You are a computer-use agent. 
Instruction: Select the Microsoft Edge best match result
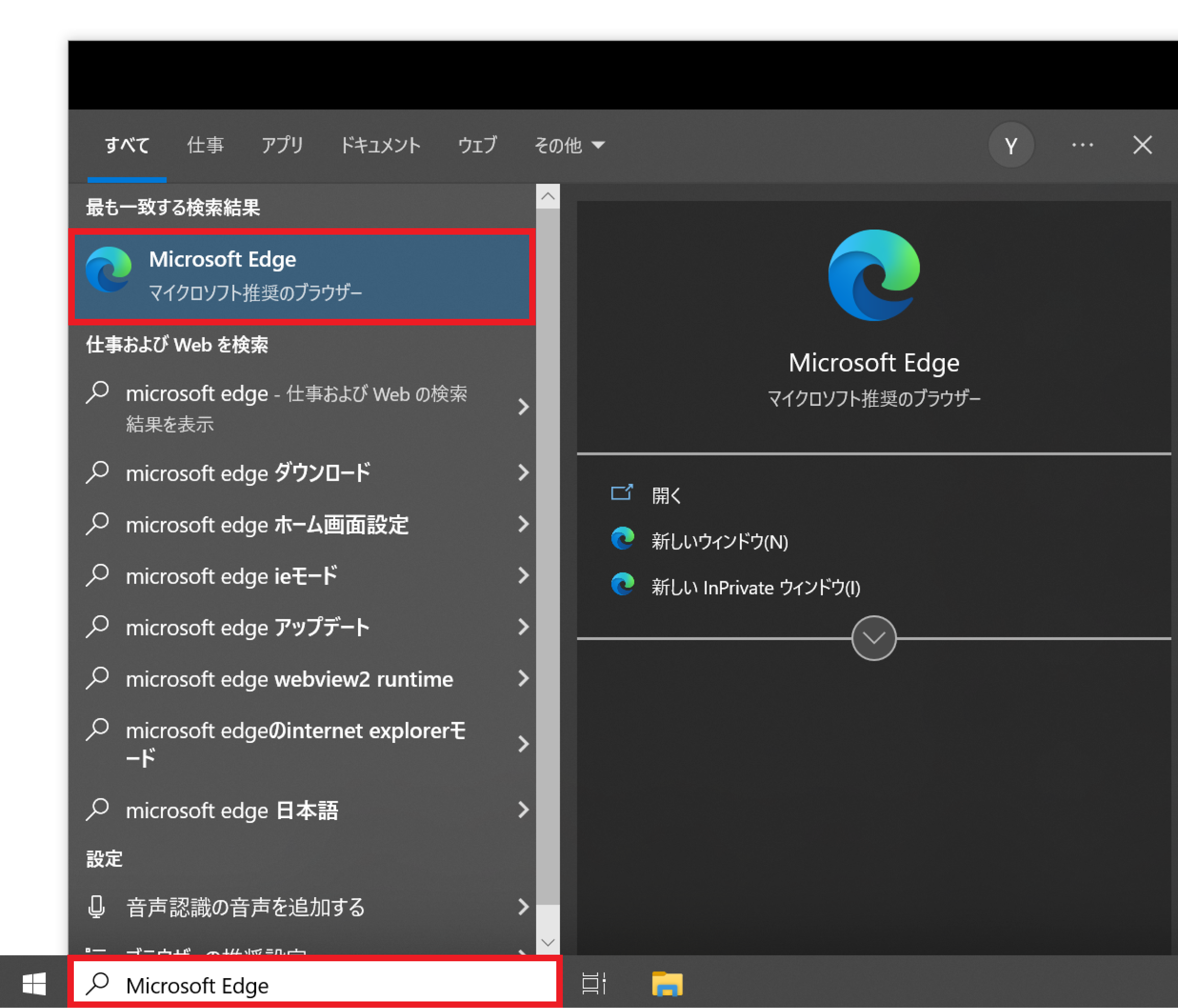[302, 276]
